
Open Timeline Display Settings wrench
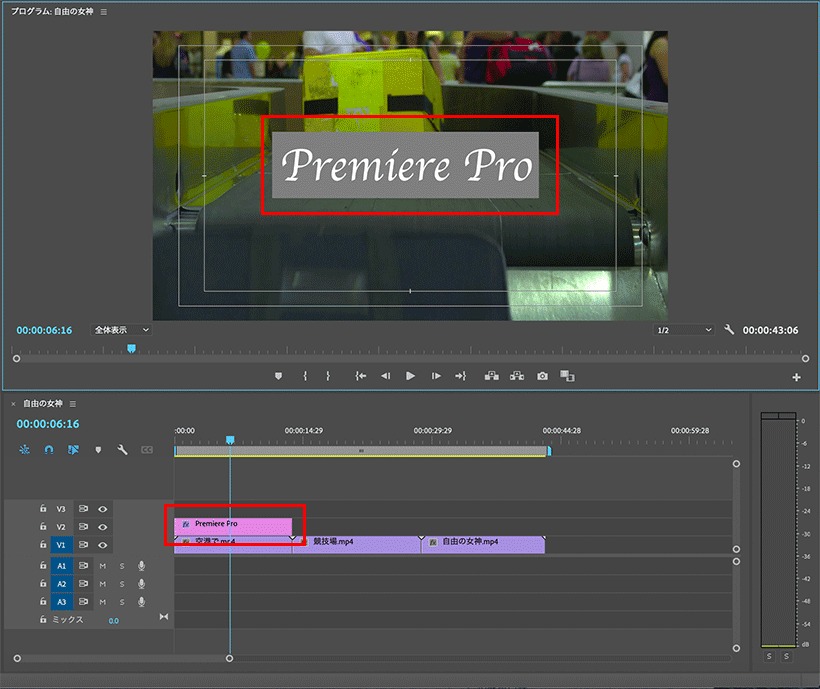(x=122, y=450)
